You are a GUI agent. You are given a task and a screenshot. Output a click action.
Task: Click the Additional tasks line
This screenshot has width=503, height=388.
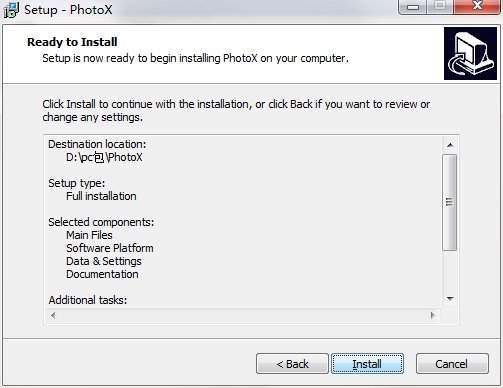[88, 300]
